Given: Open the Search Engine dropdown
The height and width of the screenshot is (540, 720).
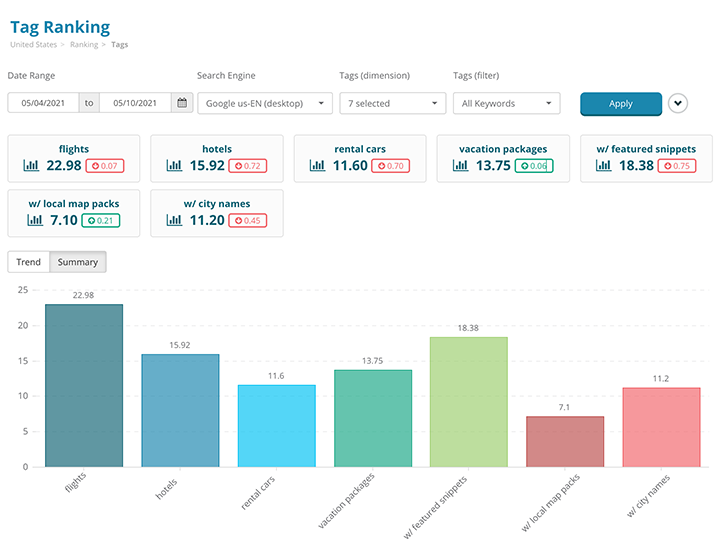Looking at the screenshot, I should [x=265, y=103].
